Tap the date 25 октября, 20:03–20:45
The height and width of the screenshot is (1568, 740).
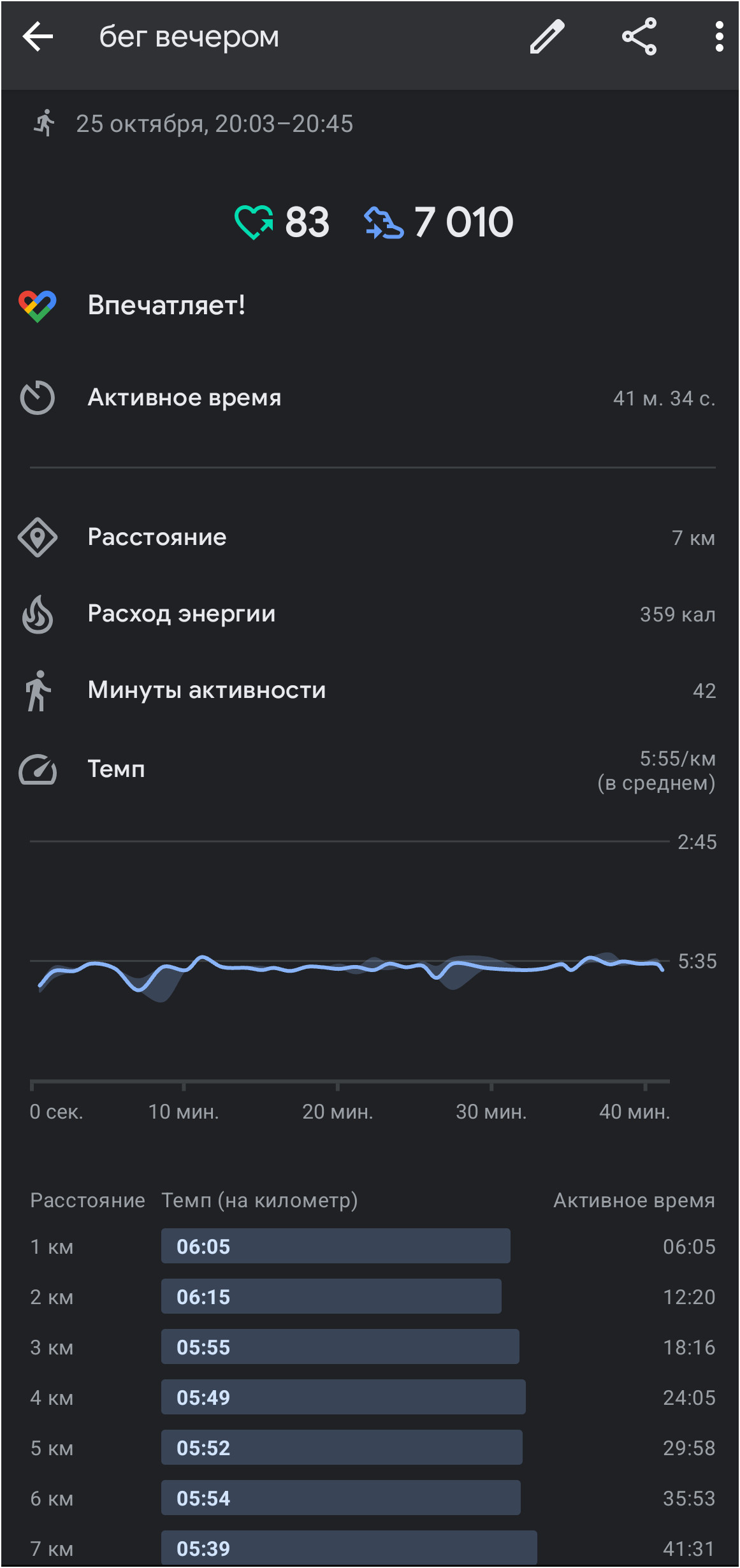coord(214,124)
